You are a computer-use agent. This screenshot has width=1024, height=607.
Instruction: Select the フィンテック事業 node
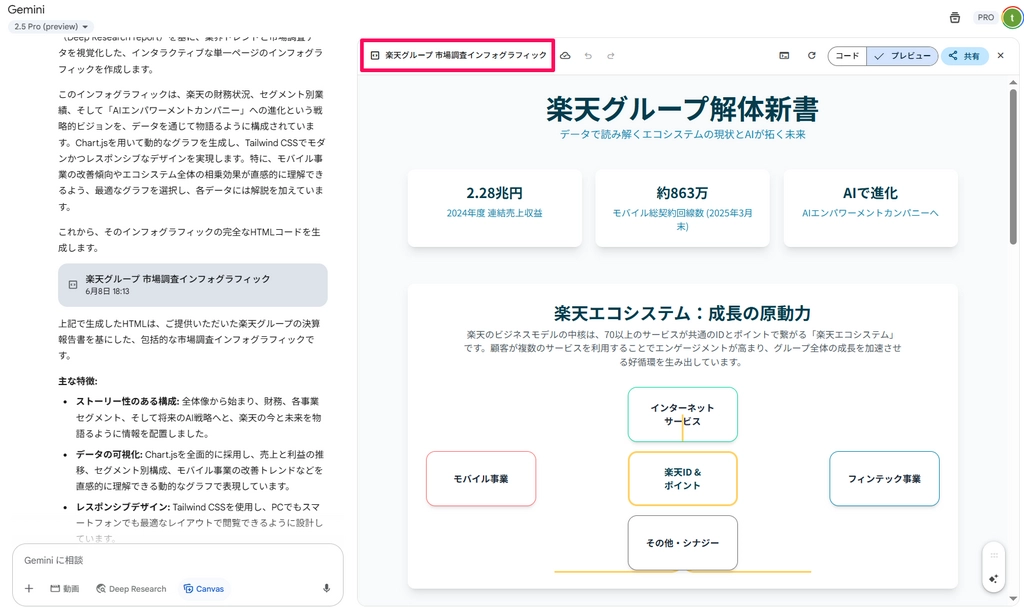pyautogui.click(x=884, y=479)
